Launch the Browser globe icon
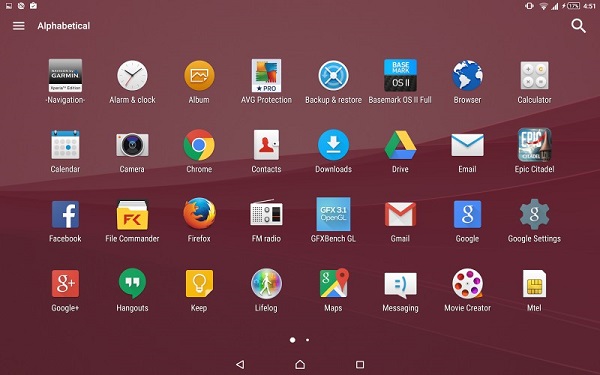This screenshot has width=600, height=375. point(467,75)
